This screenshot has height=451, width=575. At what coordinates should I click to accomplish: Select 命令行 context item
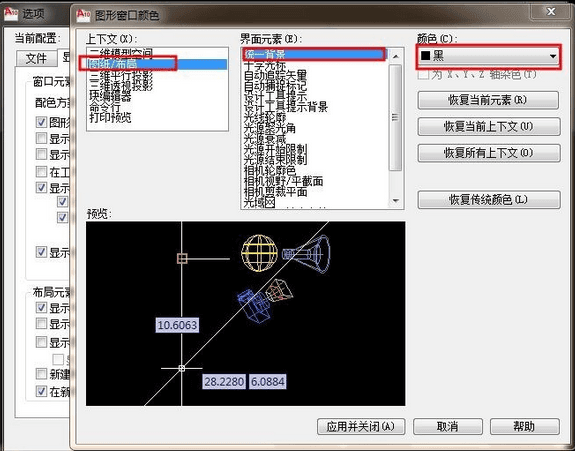(105, 107)
